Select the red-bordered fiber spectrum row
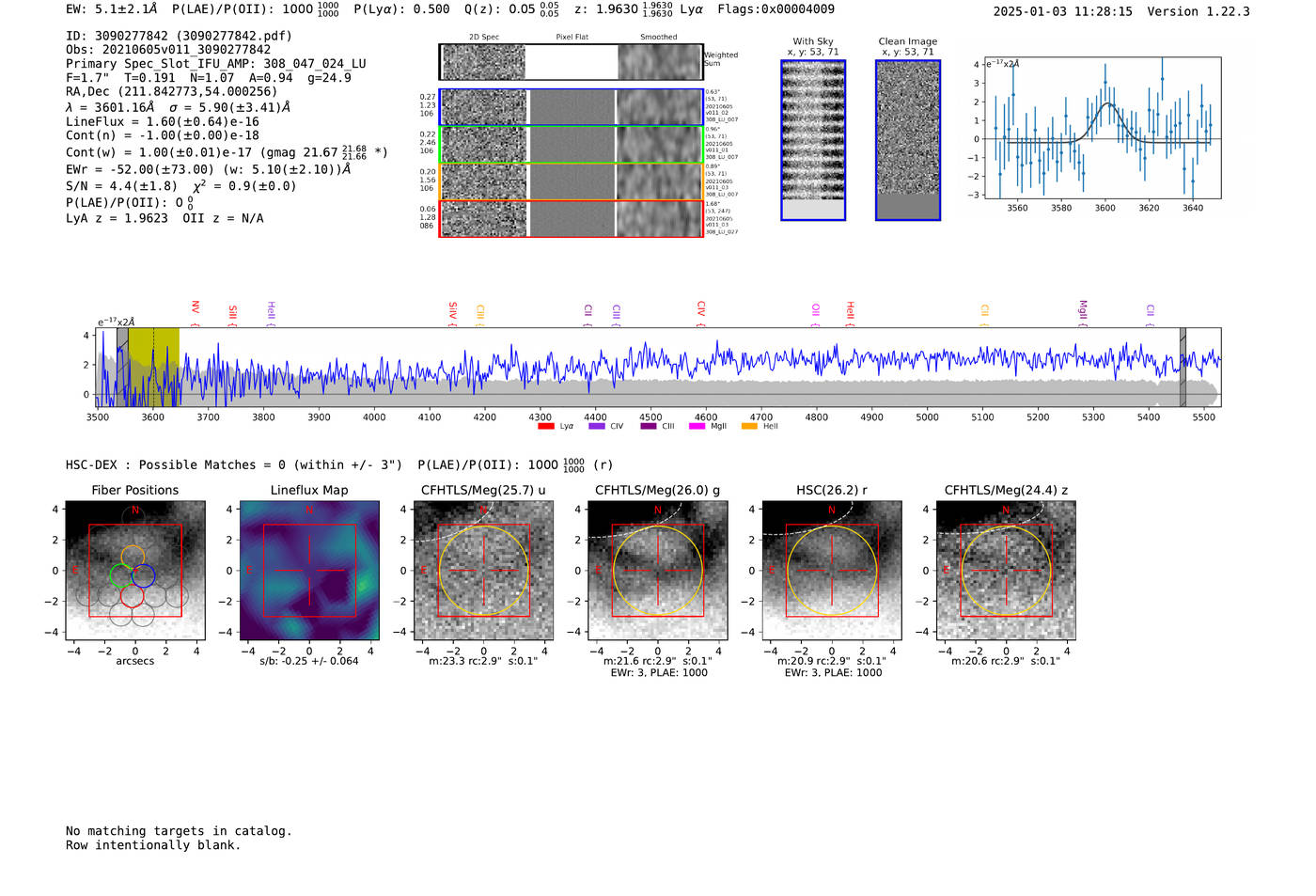This screenshot has width=1316, height=896. click(x=571, y=218)
